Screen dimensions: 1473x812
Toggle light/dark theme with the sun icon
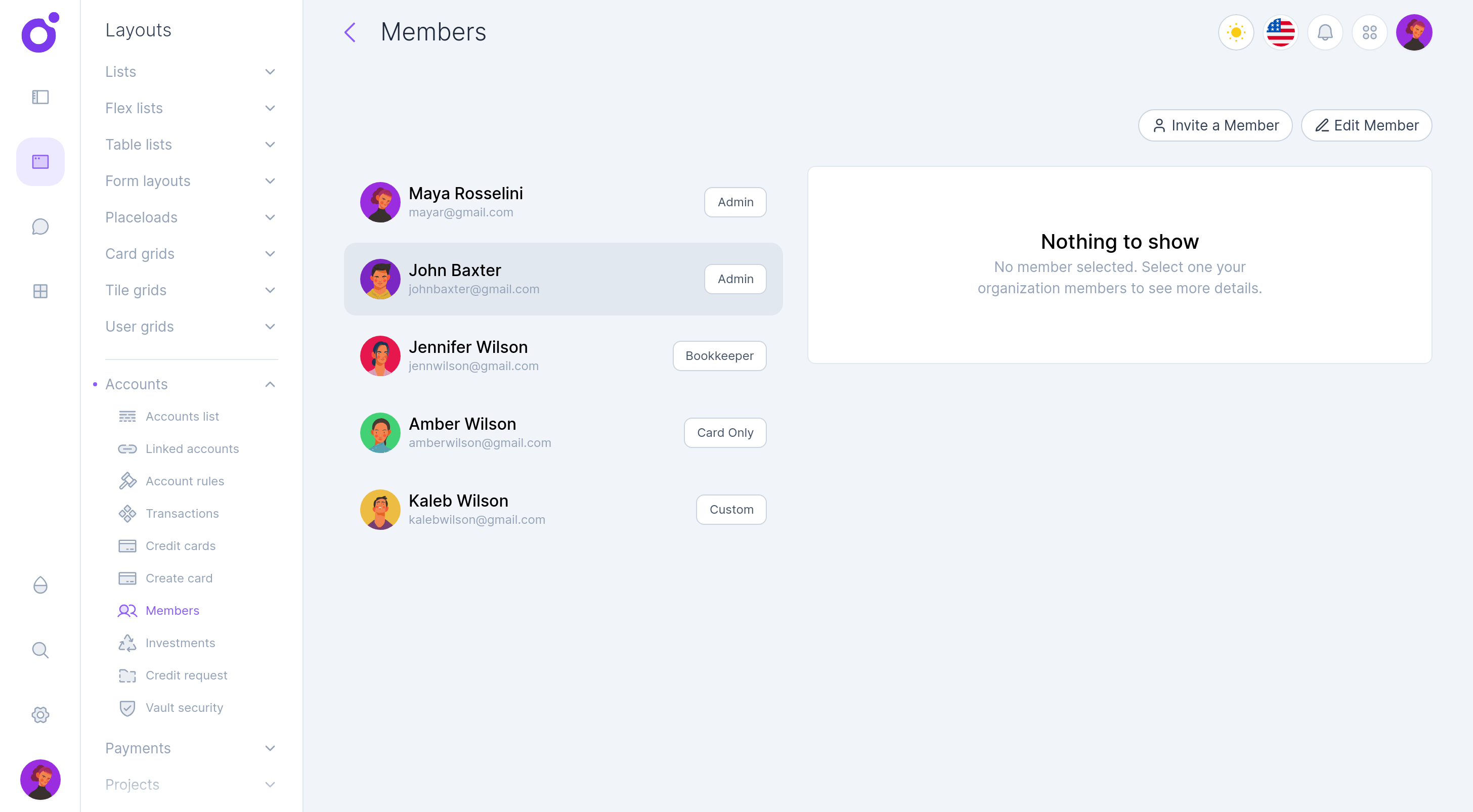pyautogui.click(x=1236, y=32)
